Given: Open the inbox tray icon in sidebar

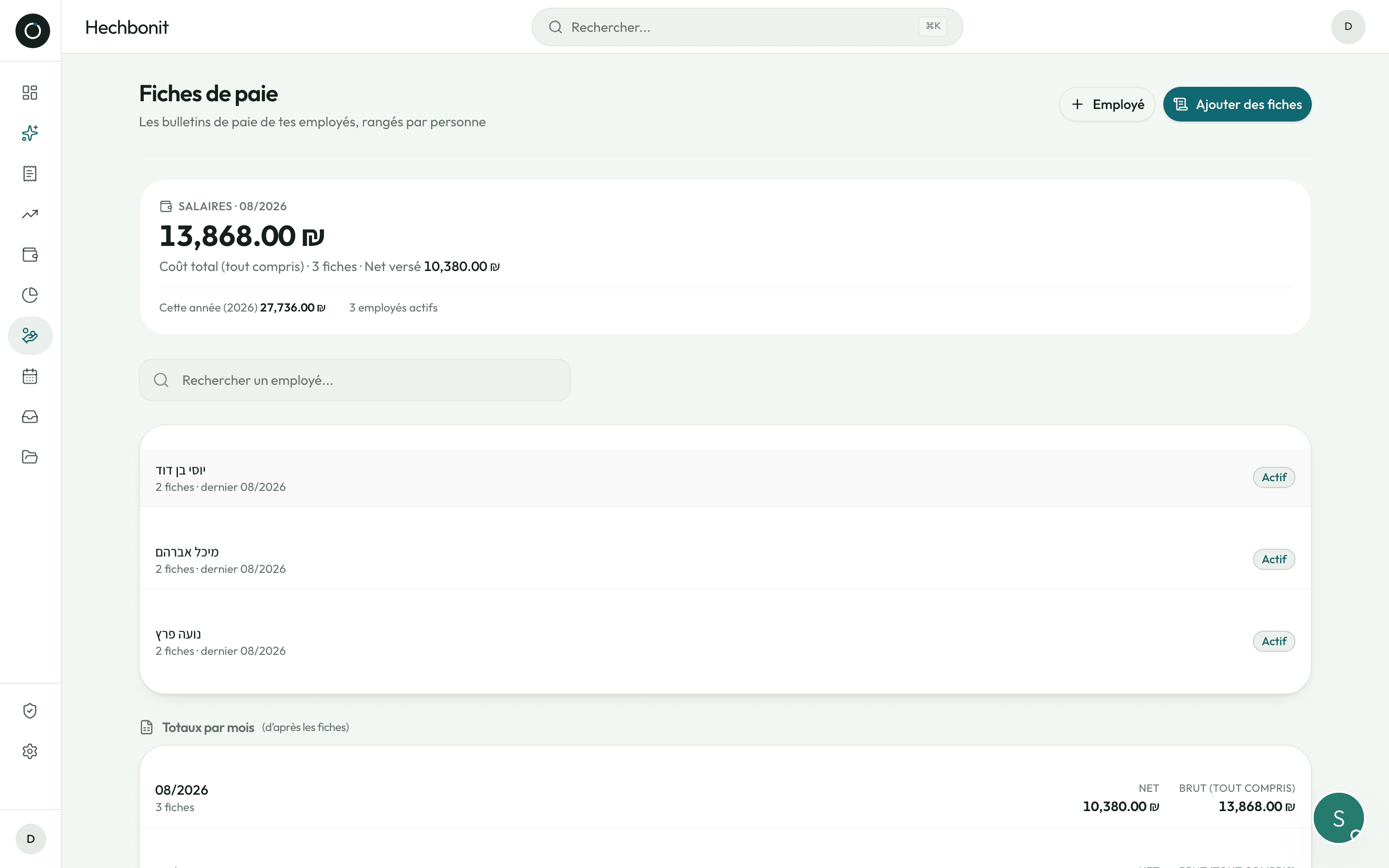Looking at the screenshot, I should 30,416.
